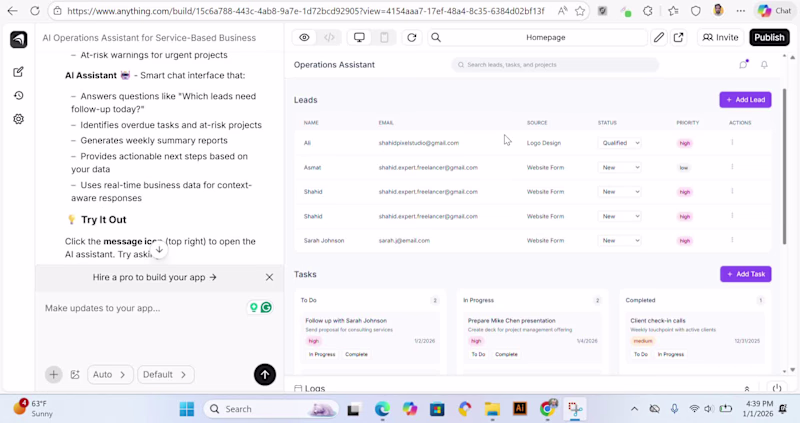
Task: Move Follow up with Sarah Johnson to In Progress
Action: coord(322,354)
